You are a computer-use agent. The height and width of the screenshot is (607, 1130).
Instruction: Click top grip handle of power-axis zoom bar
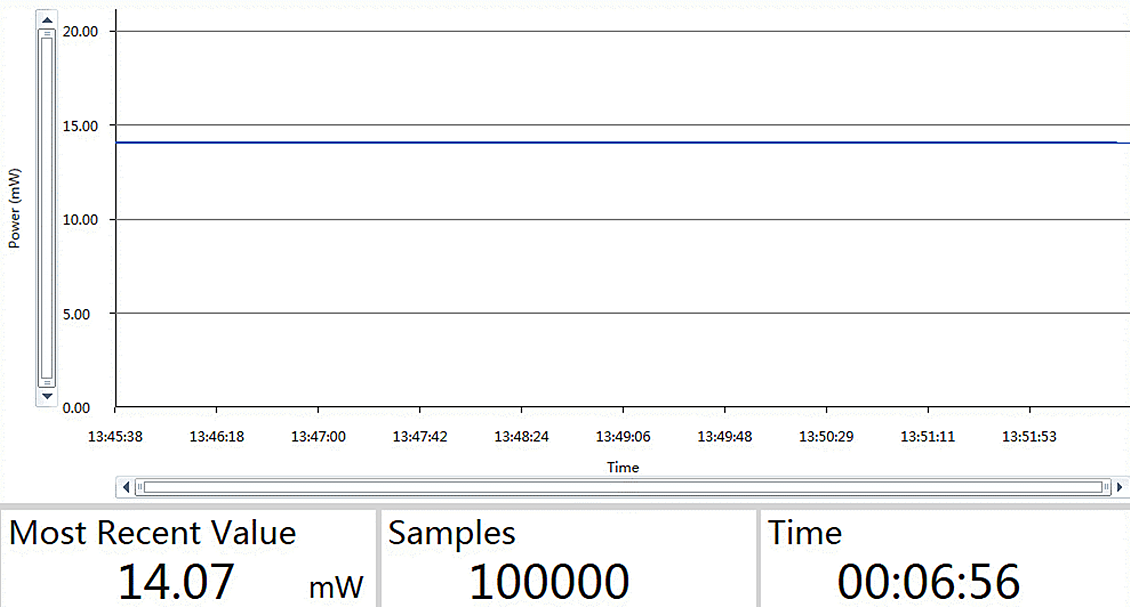pyautogui.click(x=46, y=33)
